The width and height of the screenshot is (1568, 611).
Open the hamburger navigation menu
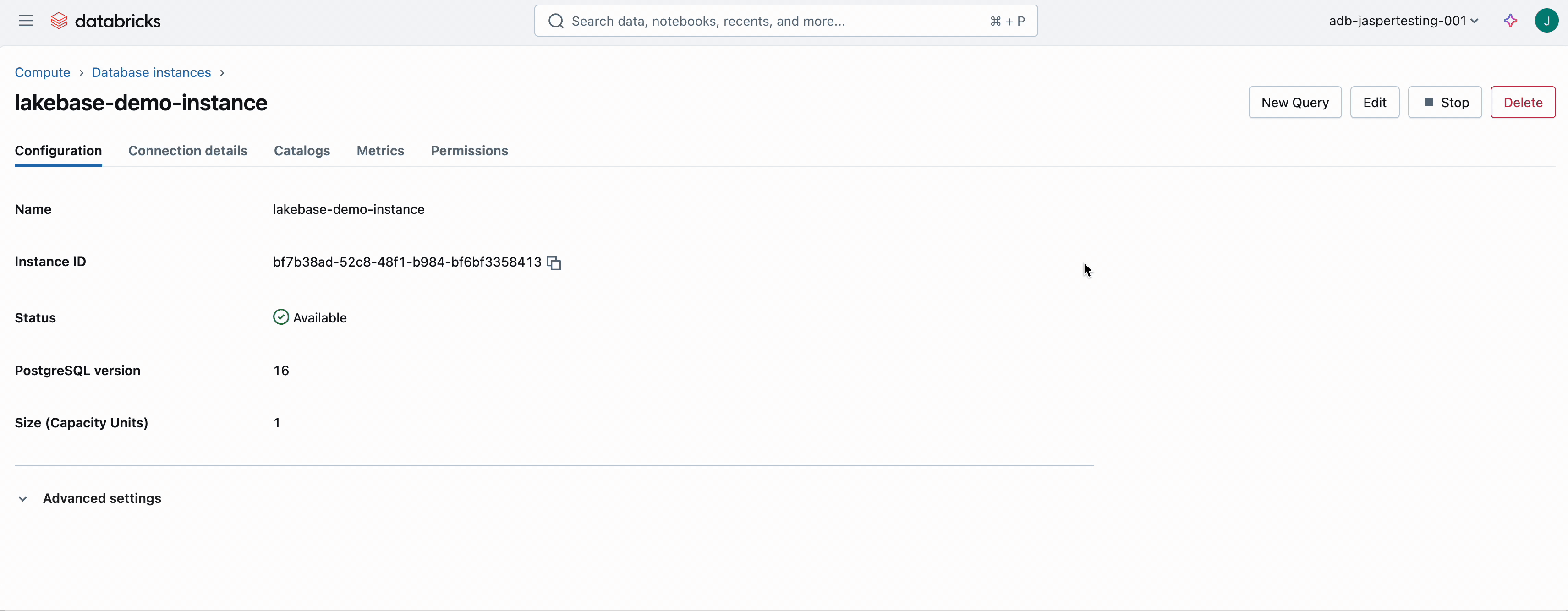(x=26, y=21)
